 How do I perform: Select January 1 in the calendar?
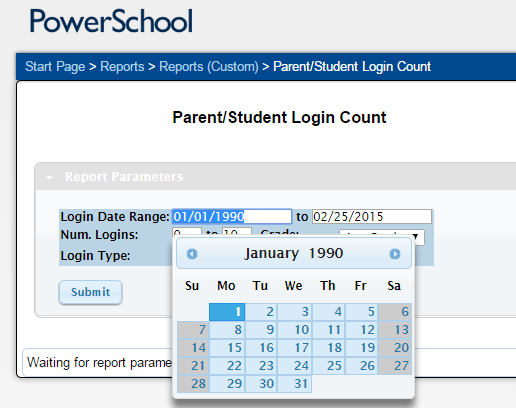pos(227,312)
